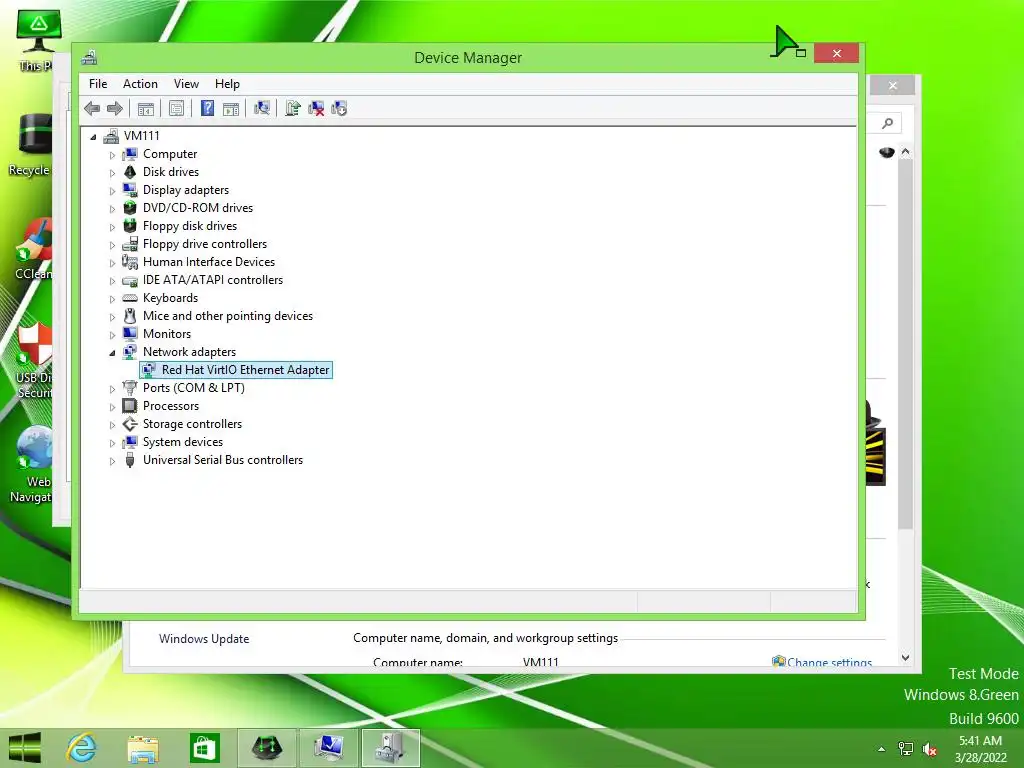Click the Scan for hardware changes icon
The height and width of the screenshot is (768, 1024).
pyautogui.click(x=262, y=108)
